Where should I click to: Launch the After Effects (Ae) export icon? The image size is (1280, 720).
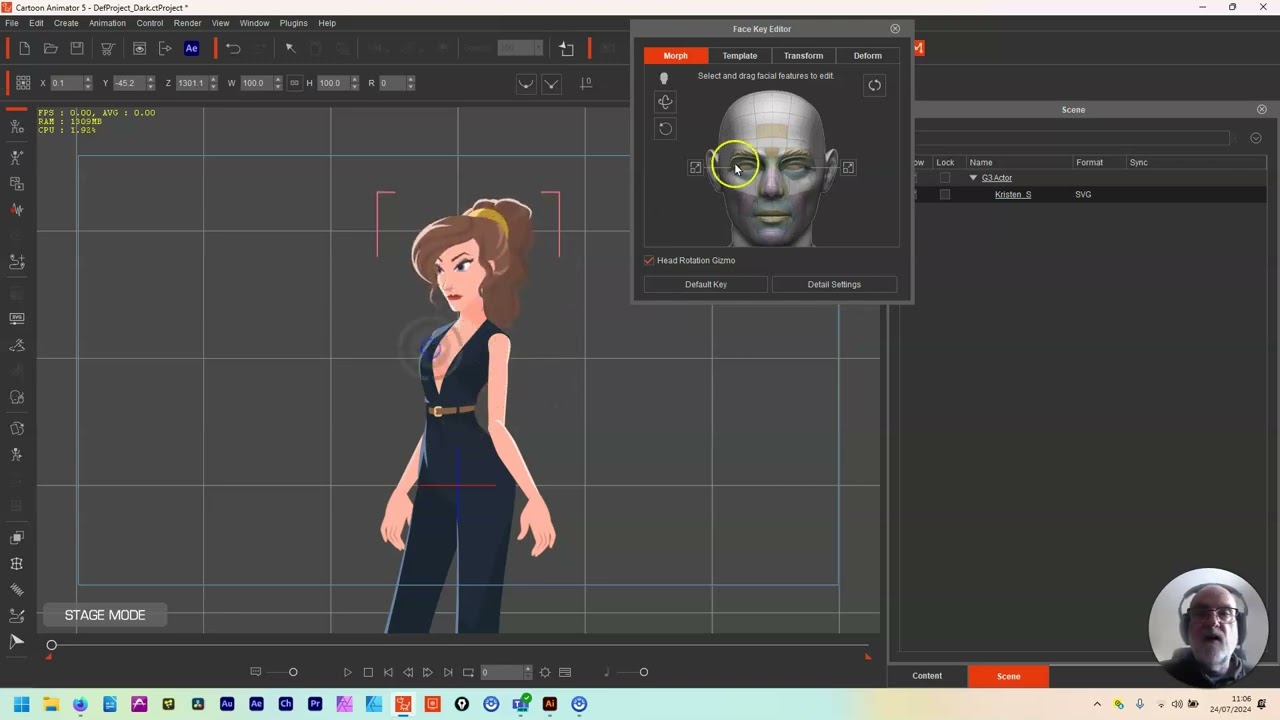pos(192,48)
